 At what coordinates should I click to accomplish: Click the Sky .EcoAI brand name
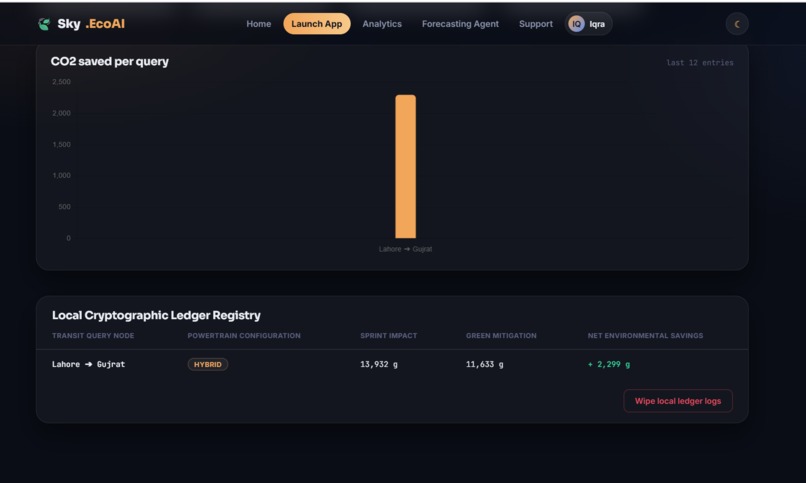click(x=91, y=24)
